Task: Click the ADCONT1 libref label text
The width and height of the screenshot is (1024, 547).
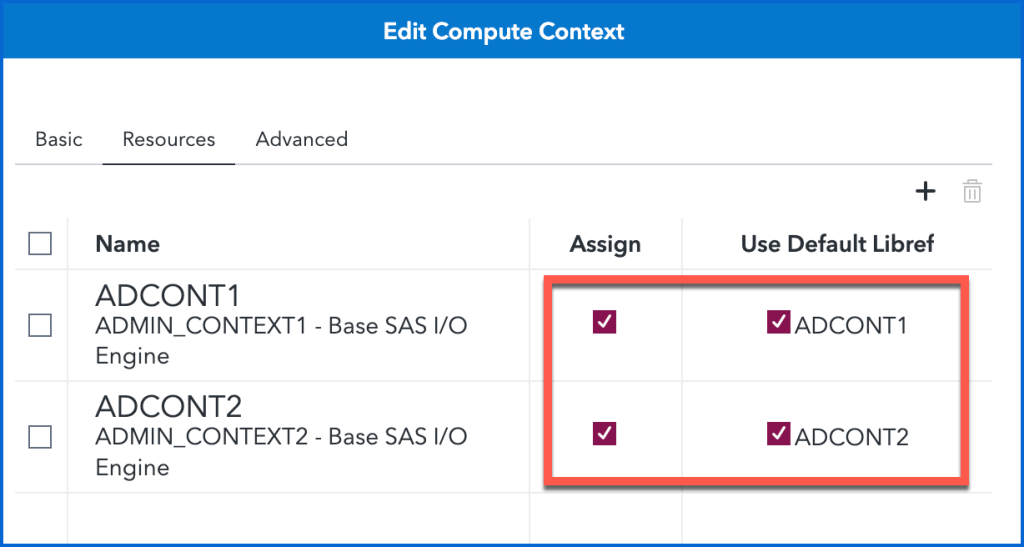Action: [x=851, y=324]
